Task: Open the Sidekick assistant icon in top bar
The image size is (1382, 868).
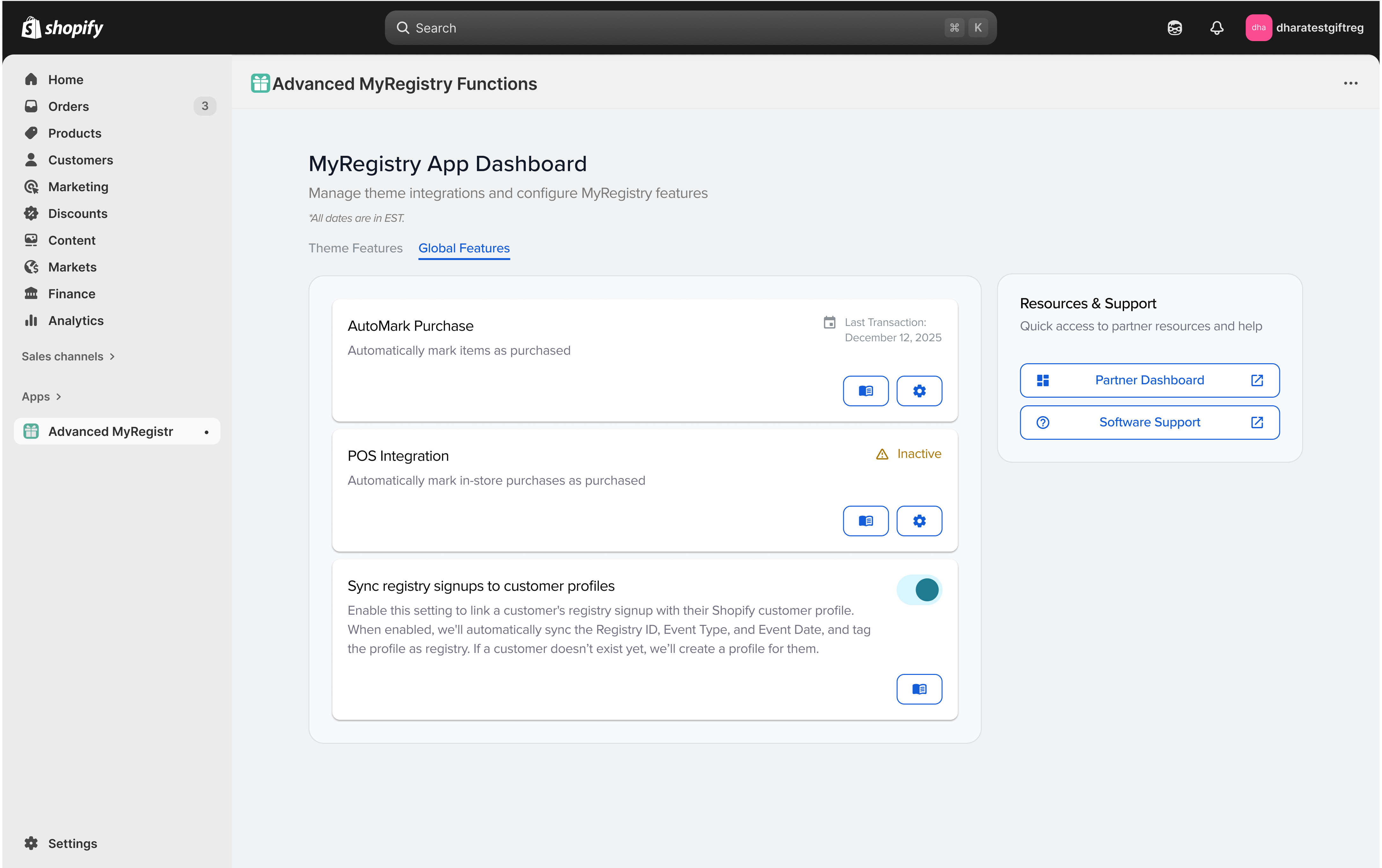Action: [x=1174, y=27]
